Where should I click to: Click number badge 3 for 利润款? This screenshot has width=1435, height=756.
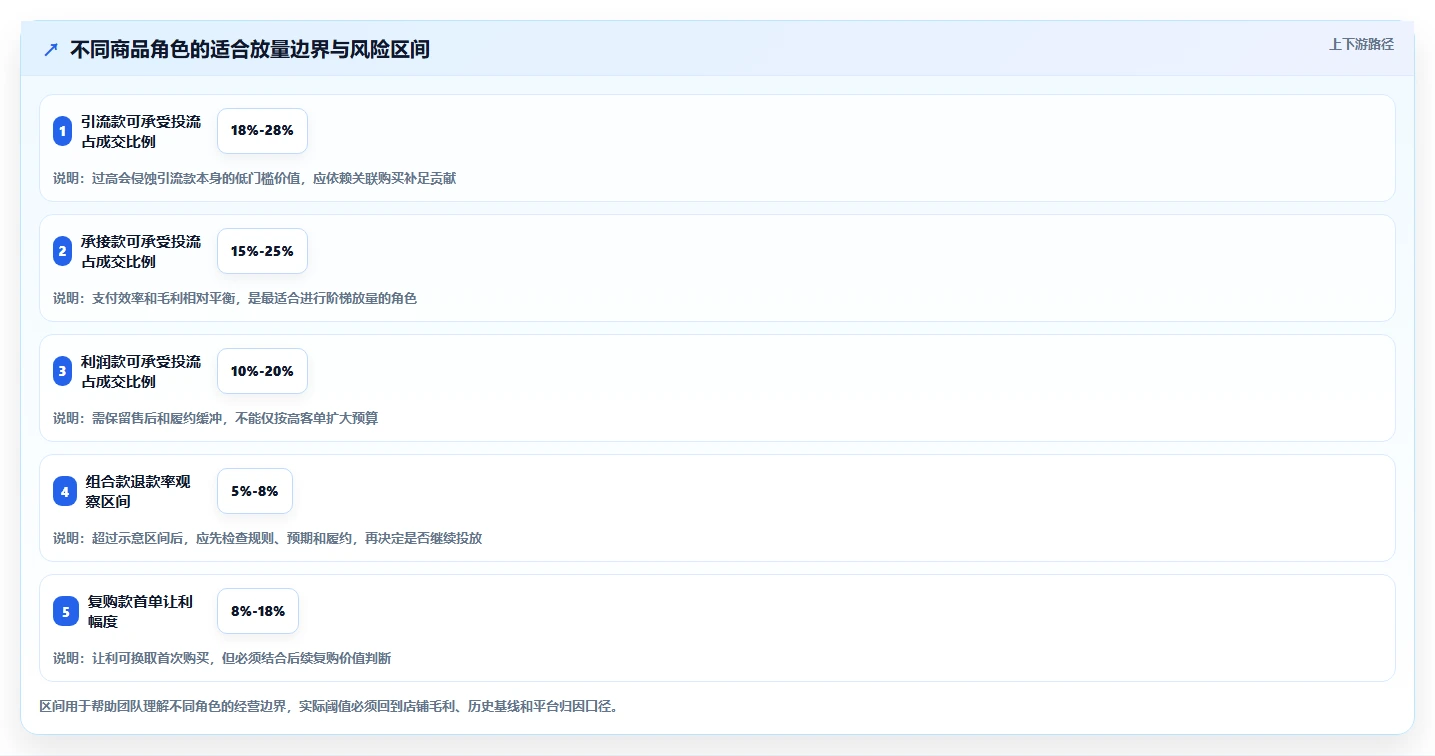[63, 371]
